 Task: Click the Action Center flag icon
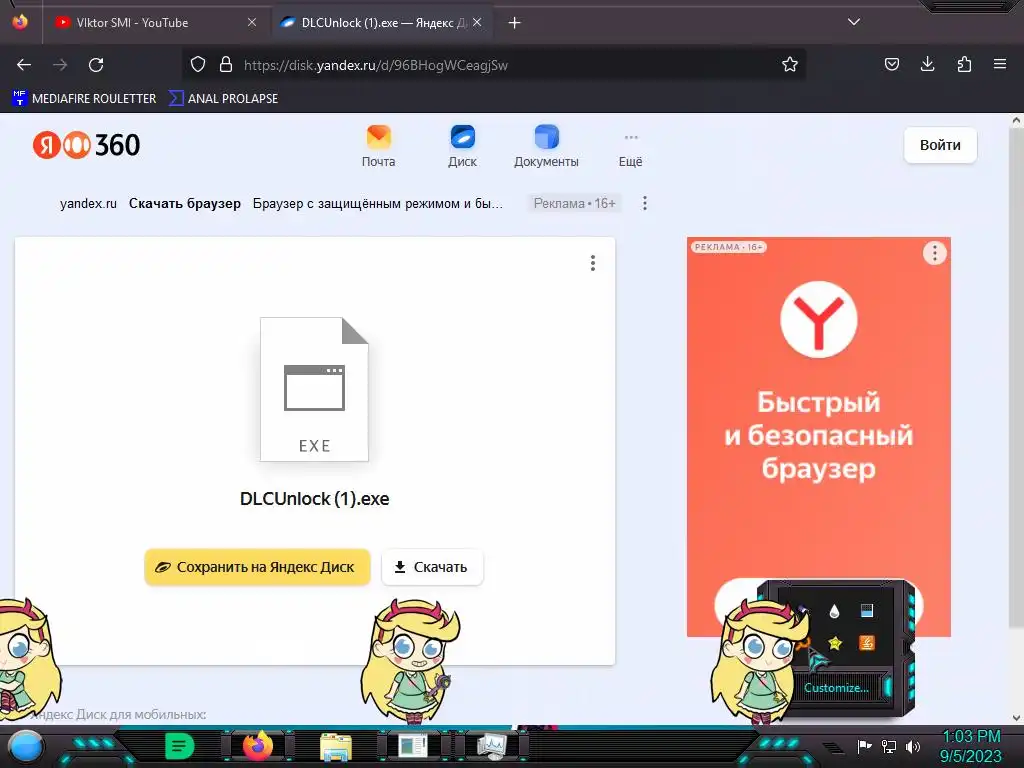(864, 746)
